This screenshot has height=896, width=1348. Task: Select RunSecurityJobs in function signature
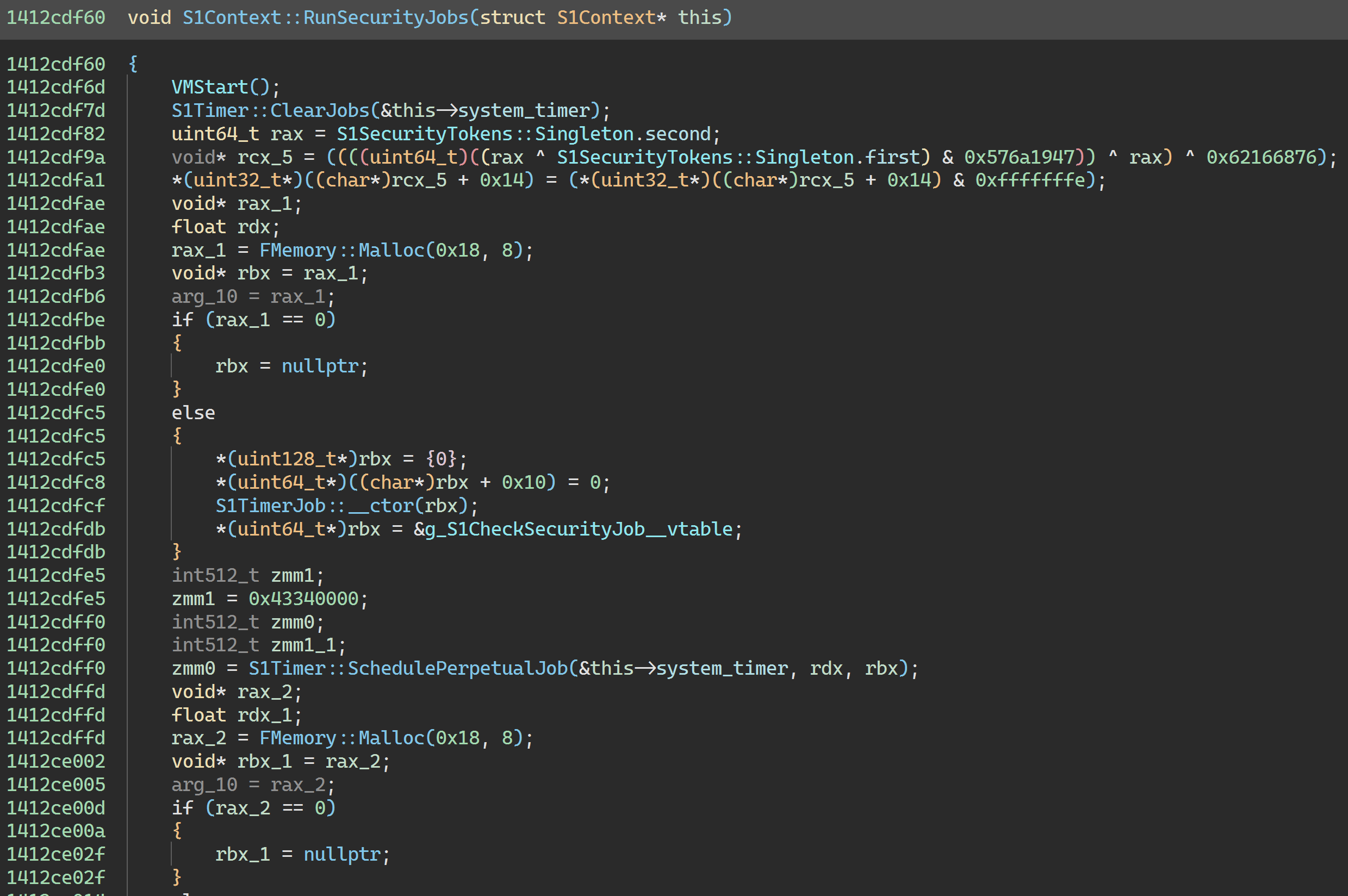[386, 17]
